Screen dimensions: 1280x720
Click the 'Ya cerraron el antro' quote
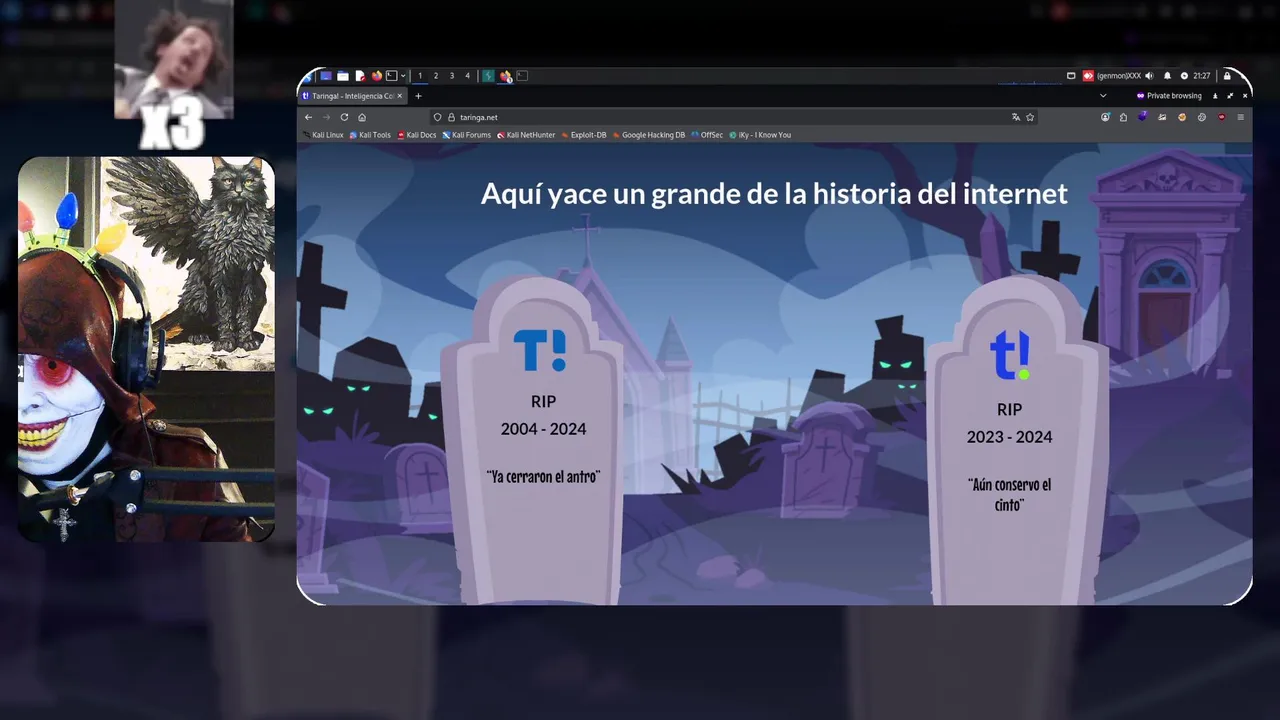[543, 477]
